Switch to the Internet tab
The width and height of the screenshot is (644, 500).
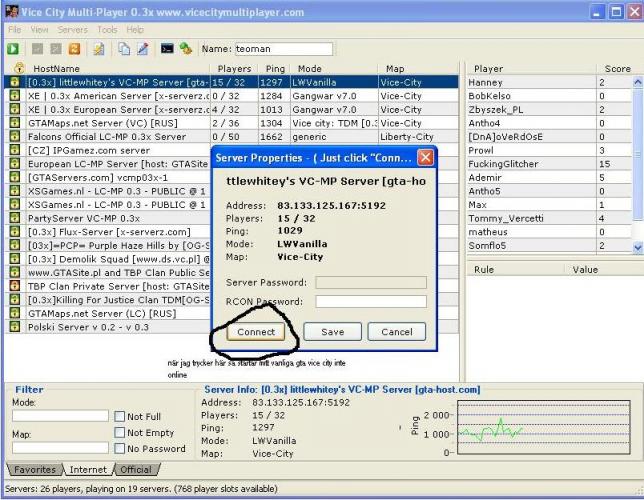pos(88,470)
